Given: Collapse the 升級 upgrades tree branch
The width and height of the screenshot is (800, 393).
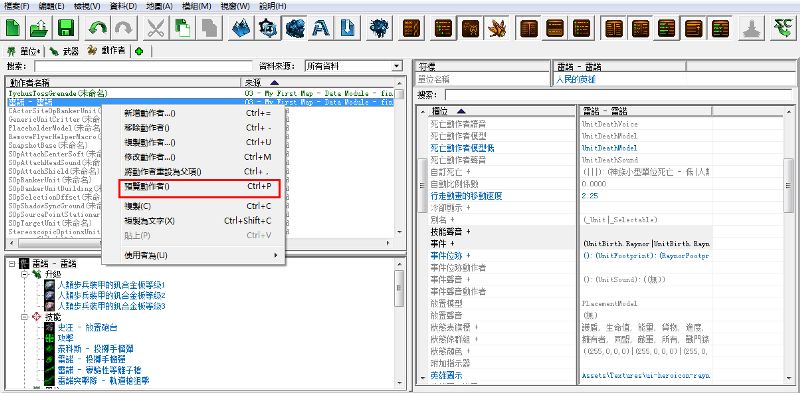Looking at the screenshot, I should tap(24, 275).
